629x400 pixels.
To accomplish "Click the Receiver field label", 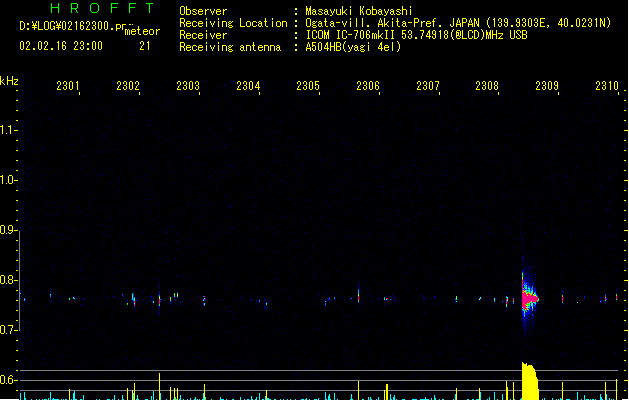I will pos(203,35).
